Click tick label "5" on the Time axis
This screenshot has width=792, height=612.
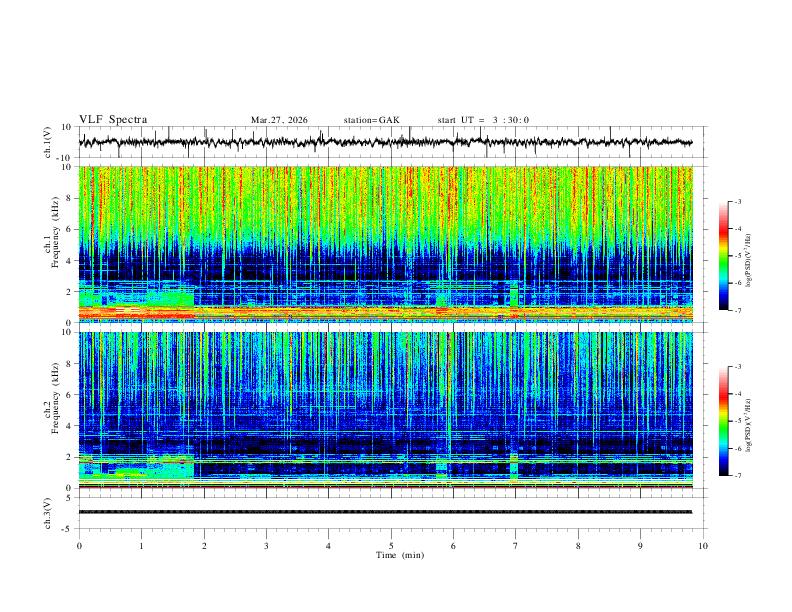391,546
